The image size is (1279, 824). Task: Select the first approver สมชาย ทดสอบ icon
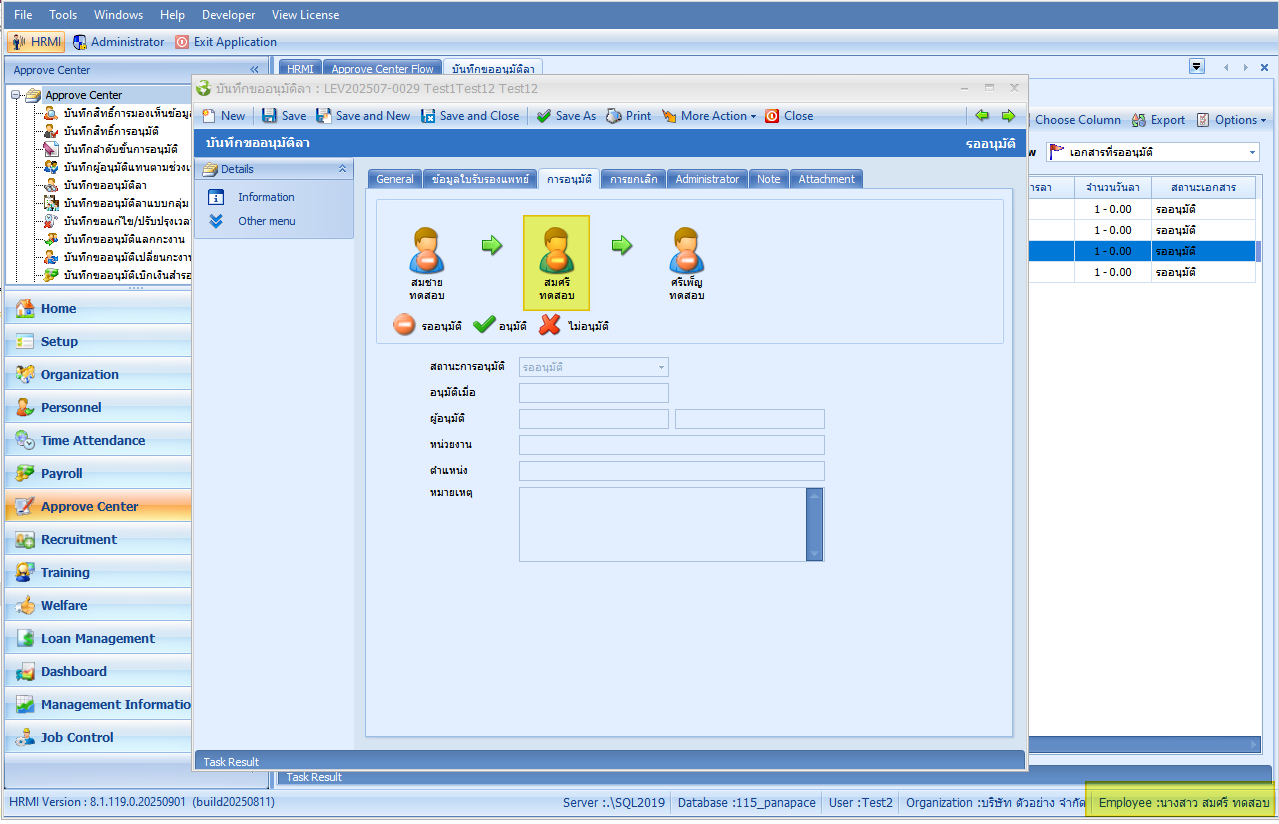[x=427, y=252]
